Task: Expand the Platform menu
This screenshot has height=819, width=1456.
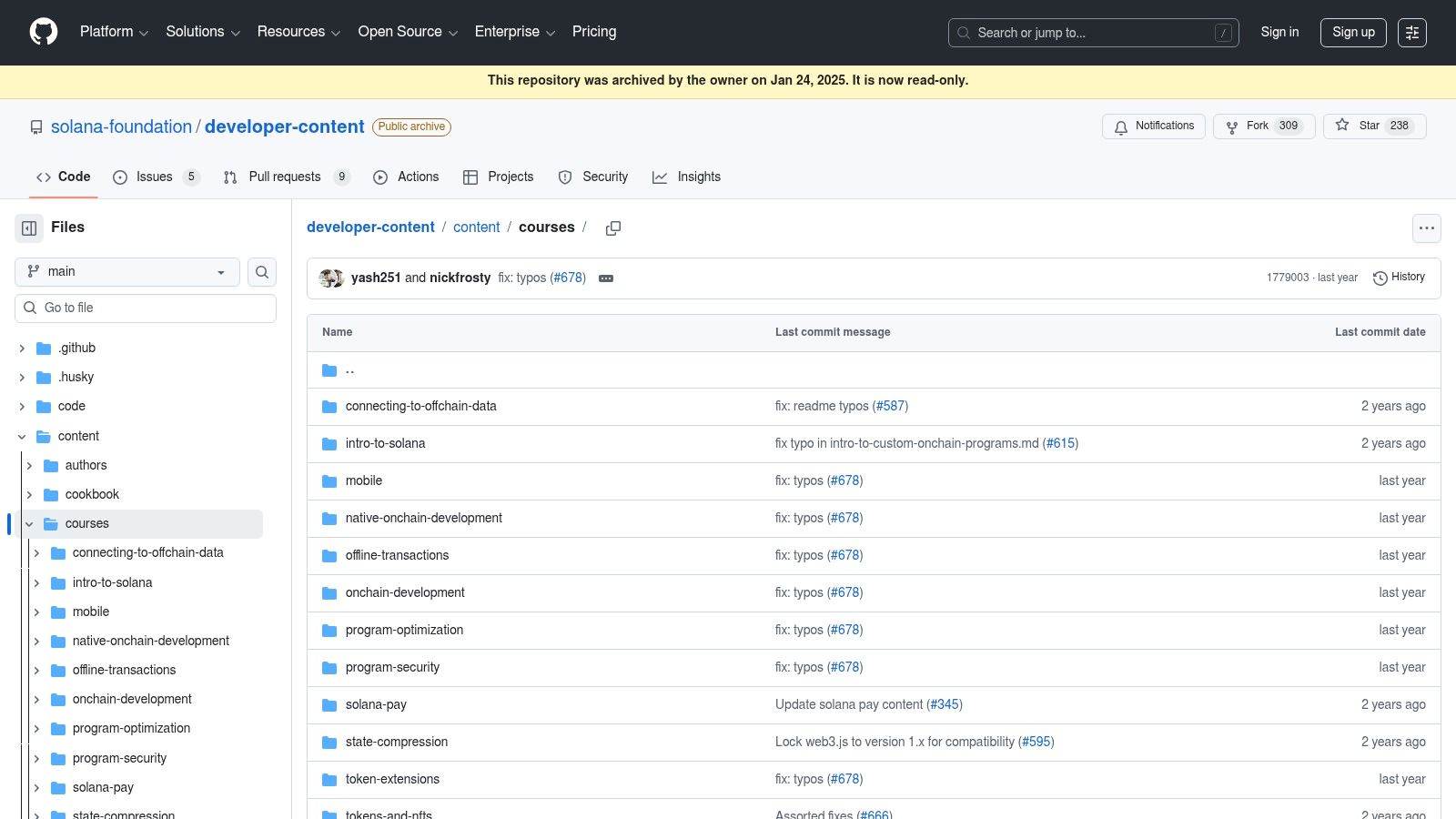Action: (114, 32)
